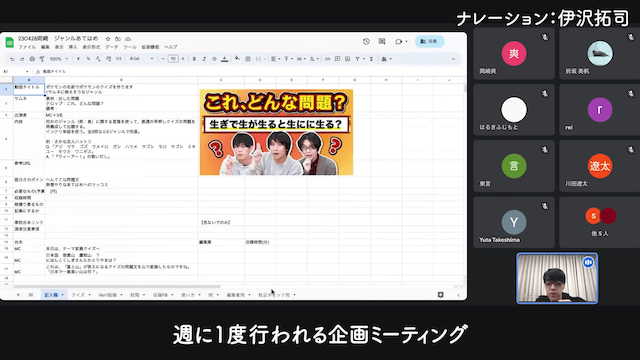Click the move to folder icon
Screen dimensions: 640x360
coord(118,39)
